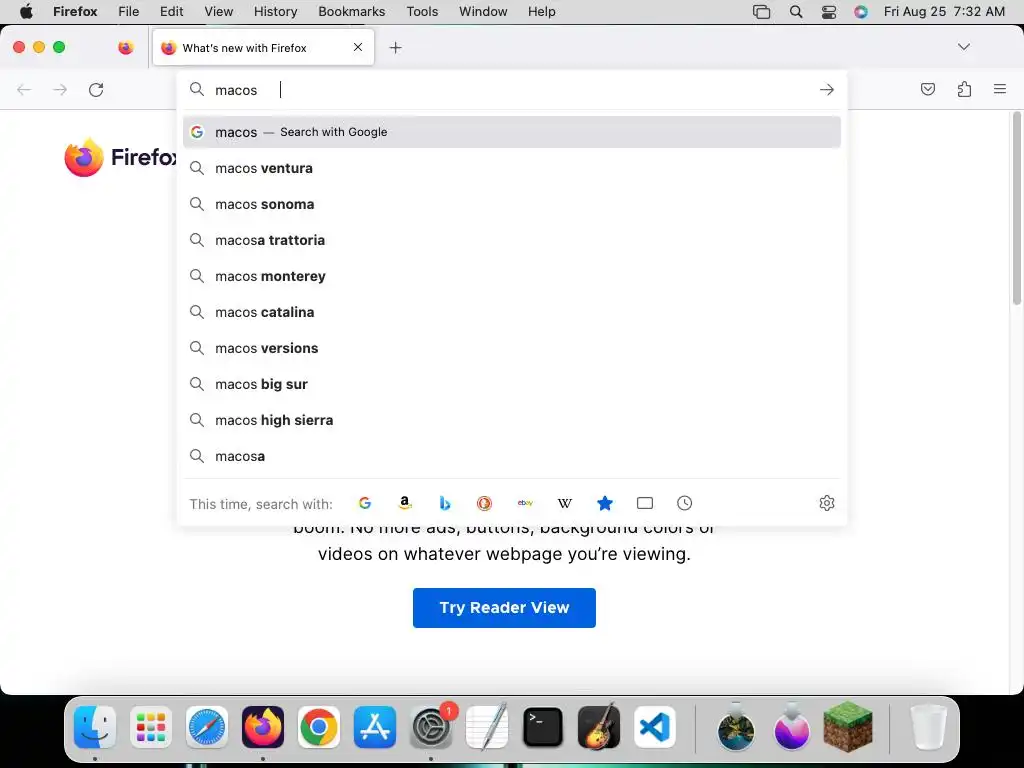This screenshot has width=1024, height=768.
Task: Select the macos sonoma suggestion
Action: click(x=512, y=204)
